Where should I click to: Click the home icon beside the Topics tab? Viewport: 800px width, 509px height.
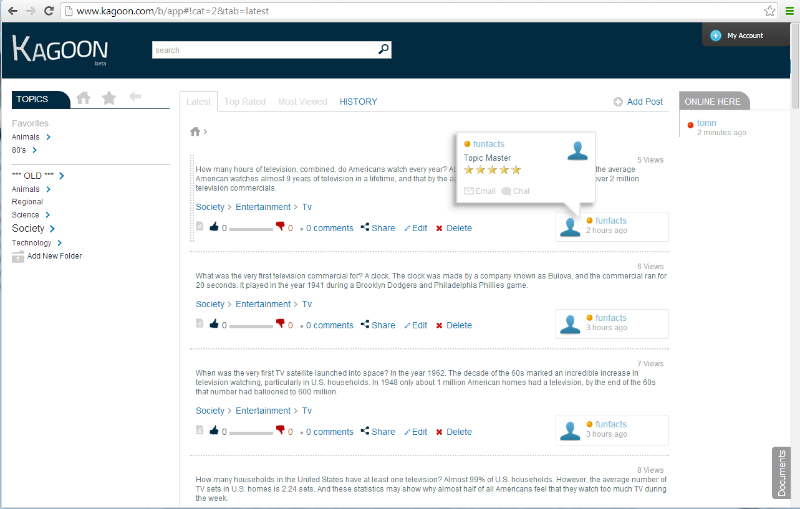[x=84, y=98]
